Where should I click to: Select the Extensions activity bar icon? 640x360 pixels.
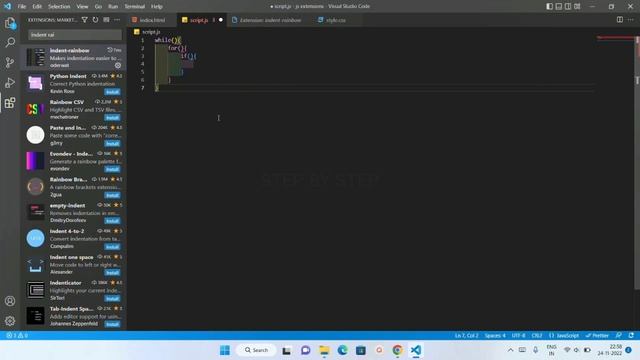[10, 102]
